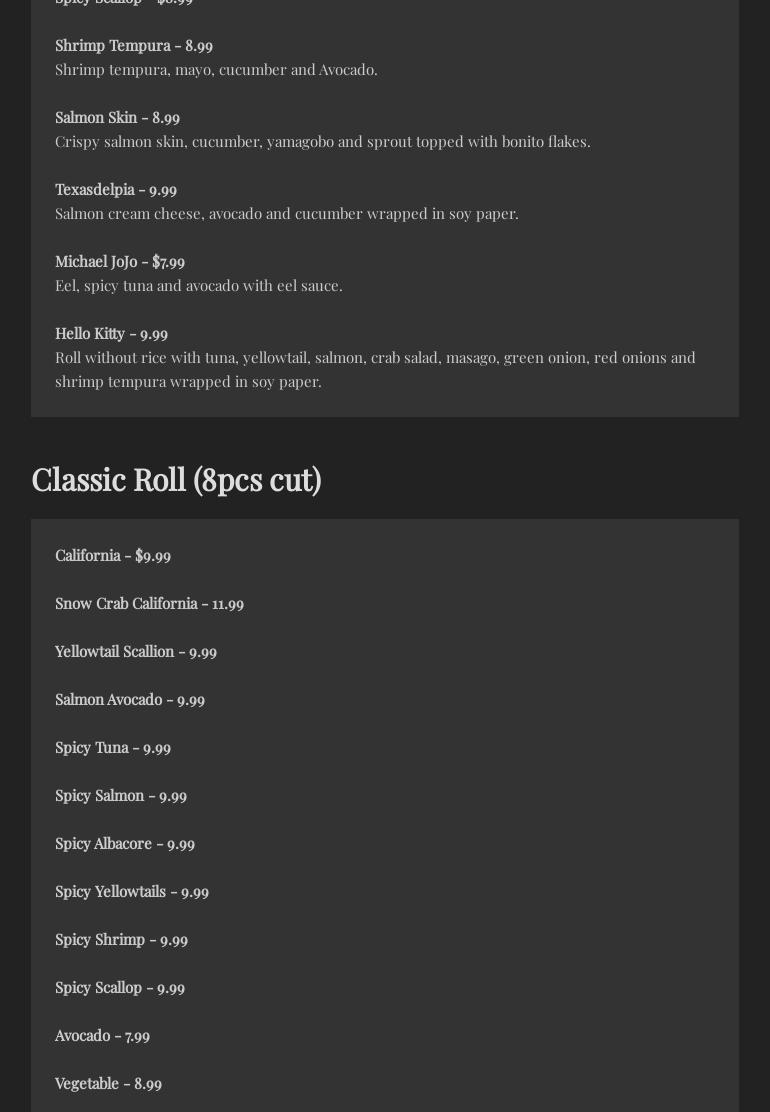Click the Michael JoJo roll title
770x1112 pixels.
pyautogui.click(x=120, y=261)
